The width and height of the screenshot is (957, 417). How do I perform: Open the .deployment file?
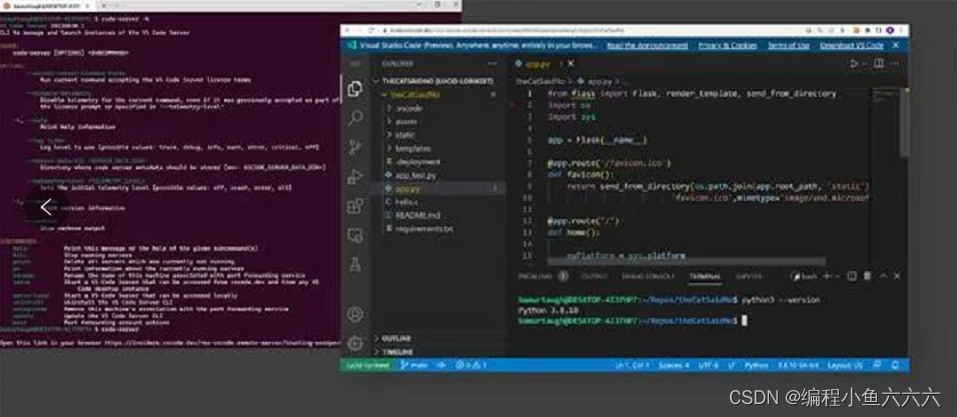[x=438, y=162]
